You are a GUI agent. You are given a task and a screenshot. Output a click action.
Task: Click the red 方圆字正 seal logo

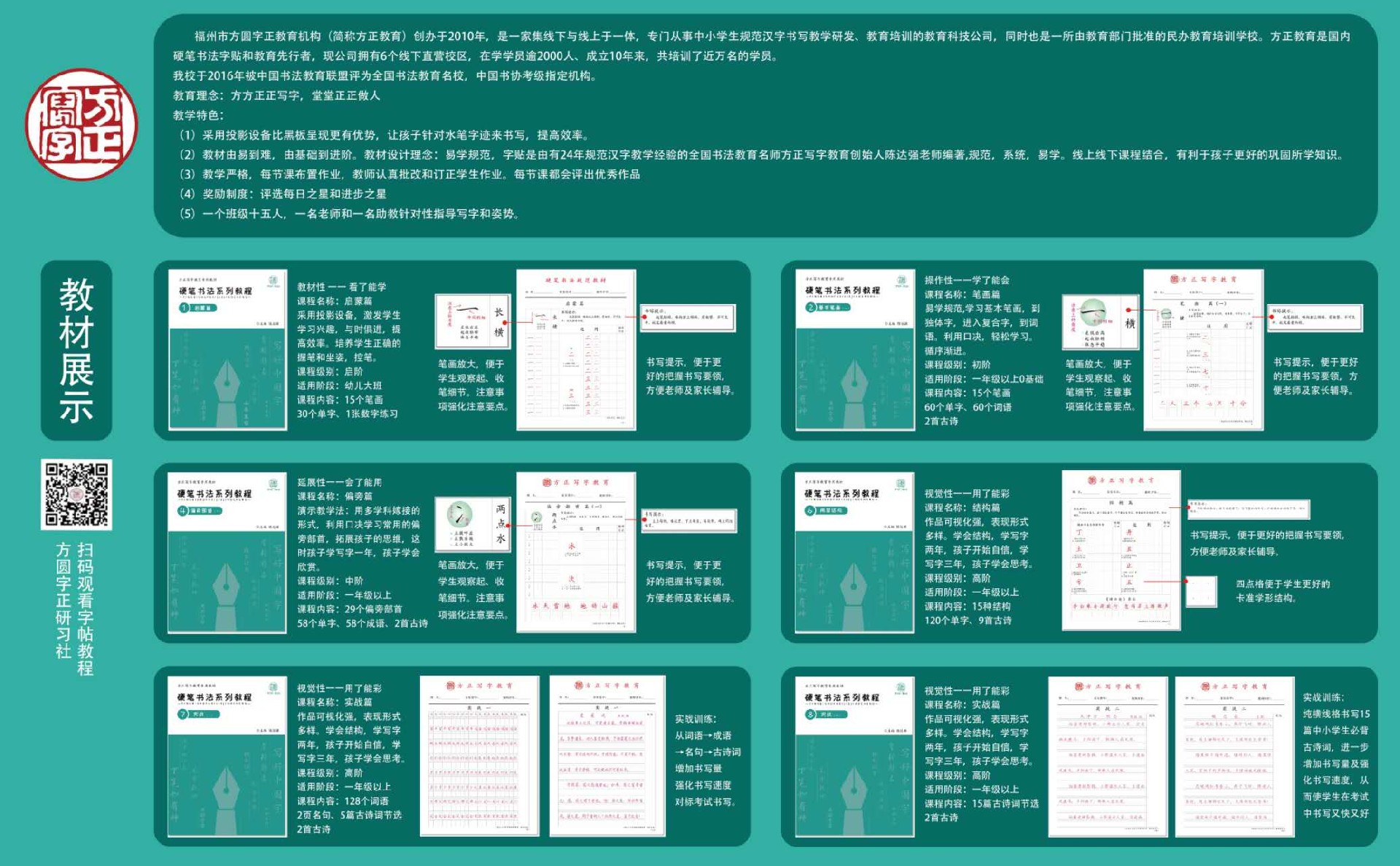point(82,125)
